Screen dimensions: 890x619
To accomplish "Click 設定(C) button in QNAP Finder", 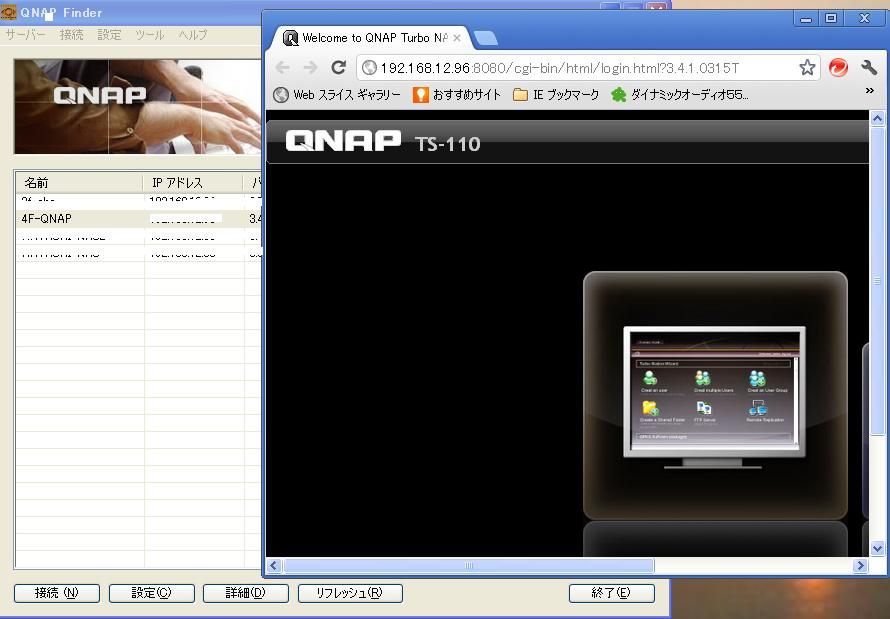I will pos(152,593).
